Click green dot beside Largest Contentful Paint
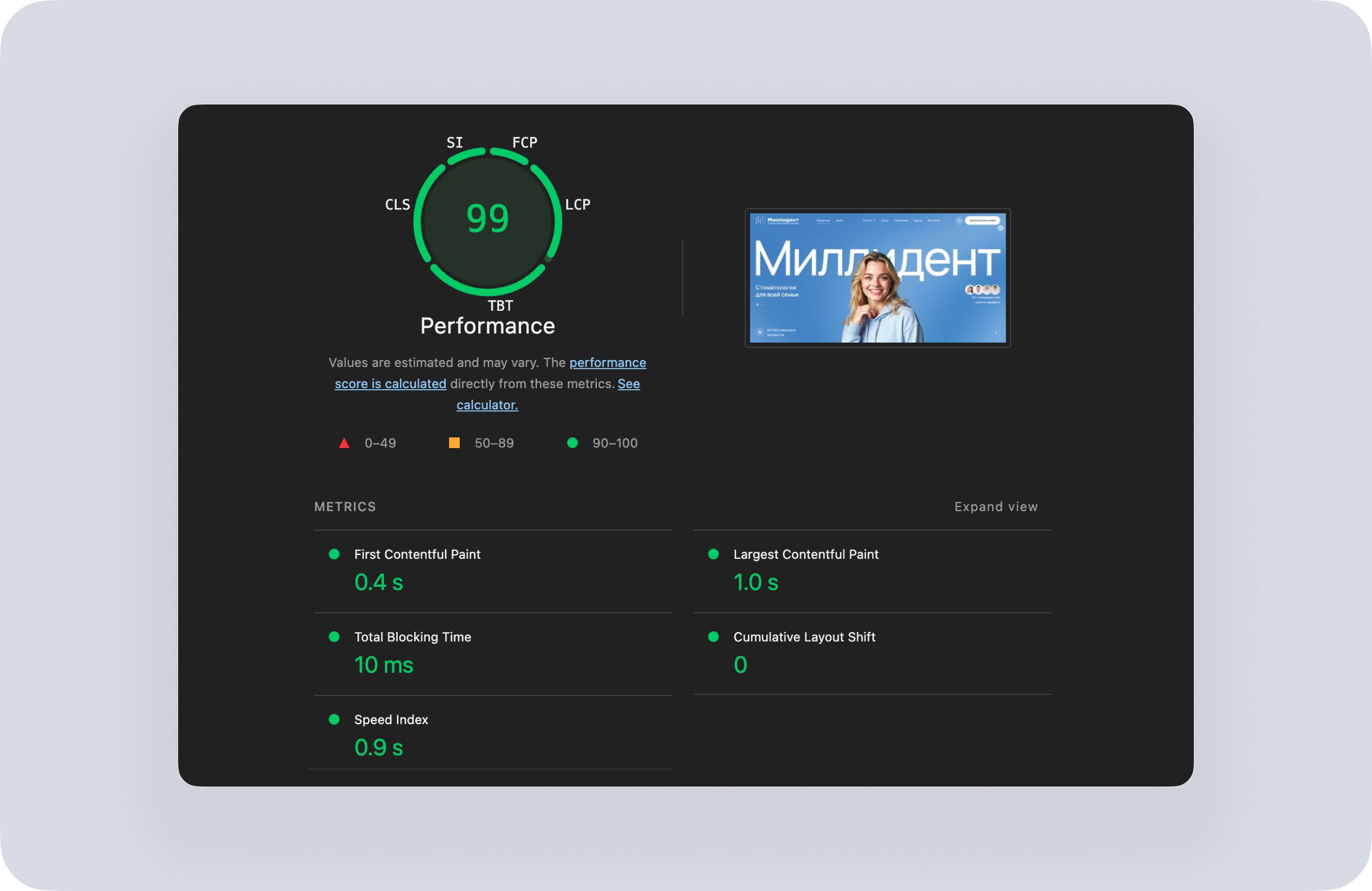Viewport: 1372px width, 891px height. pyautogui.click(x=713, y=554)
